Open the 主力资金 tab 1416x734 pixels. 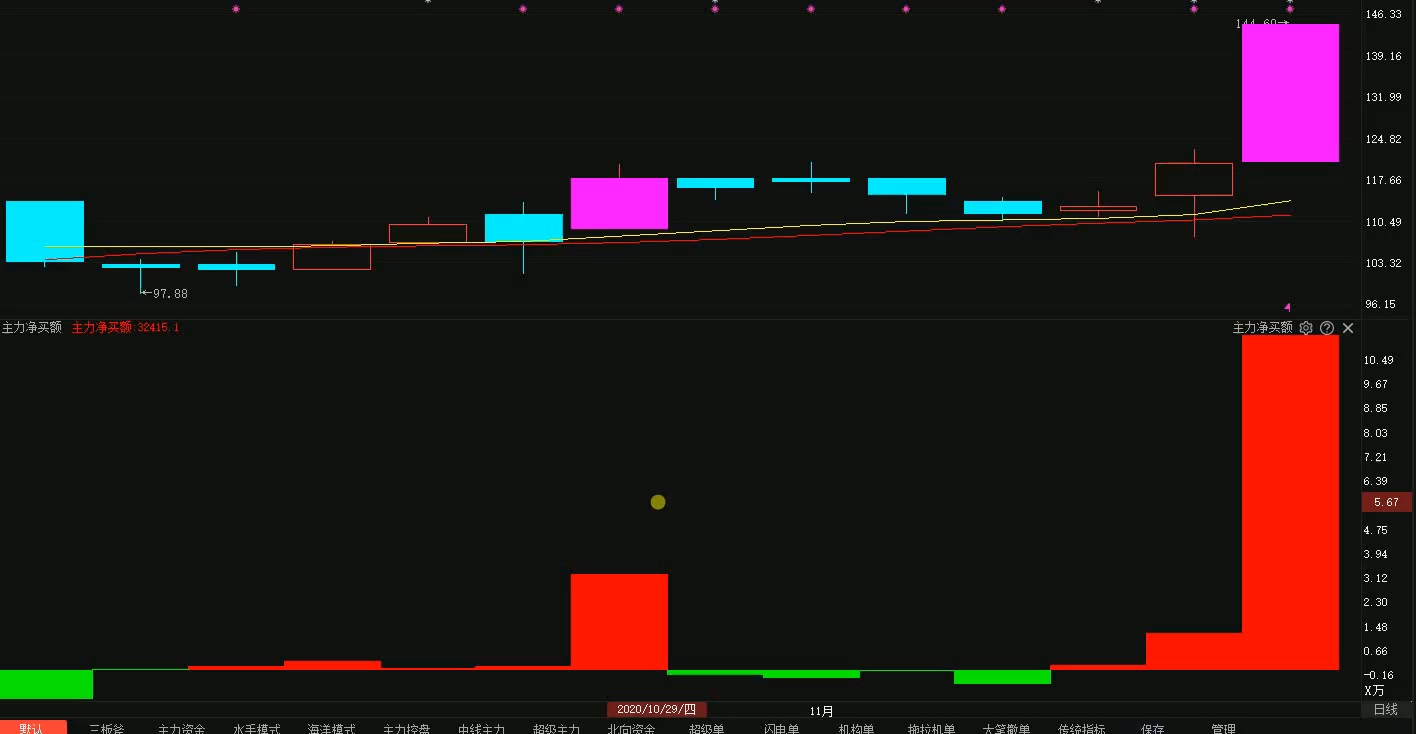click(181, 729)
